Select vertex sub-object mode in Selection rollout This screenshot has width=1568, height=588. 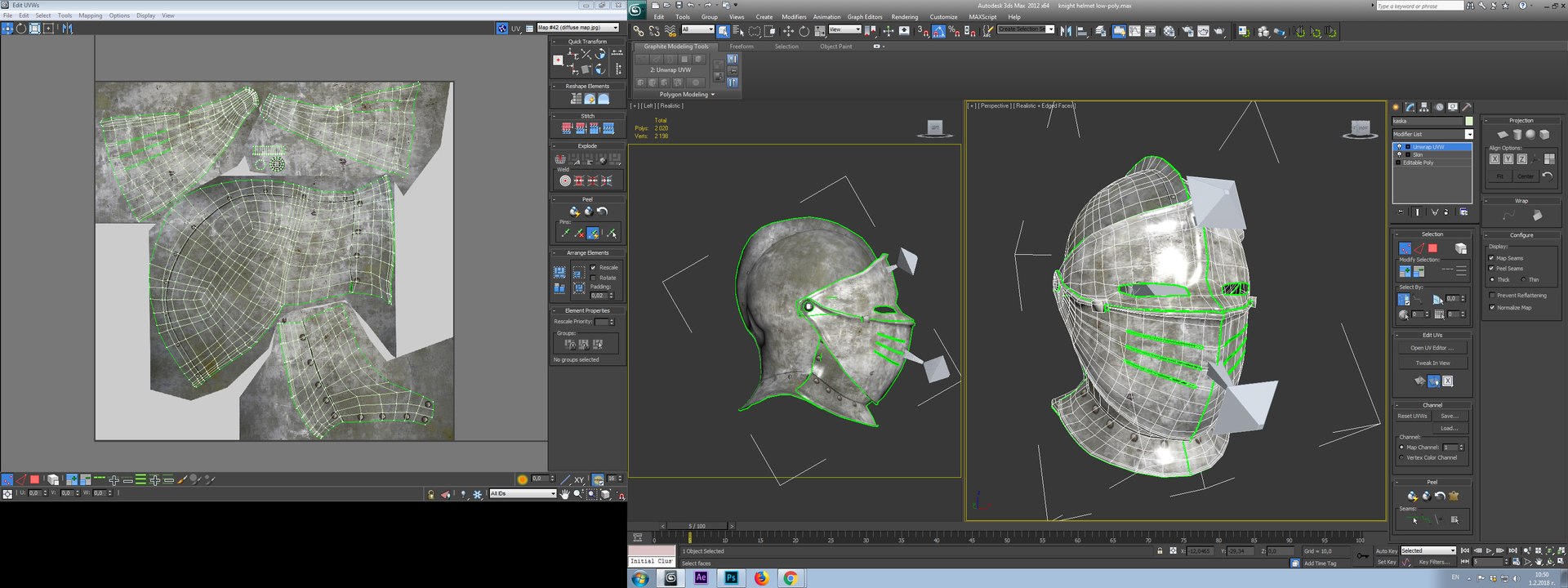(x=1405, y=248)
